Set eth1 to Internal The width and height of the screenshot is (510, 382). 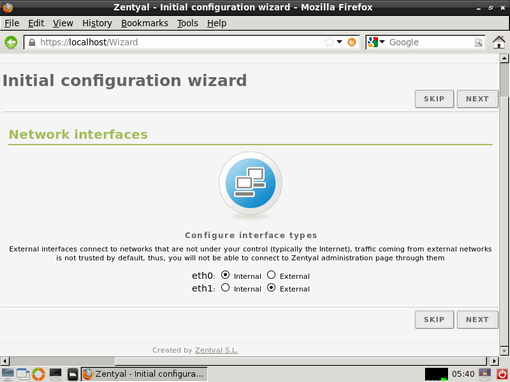[x=225, y=288]
